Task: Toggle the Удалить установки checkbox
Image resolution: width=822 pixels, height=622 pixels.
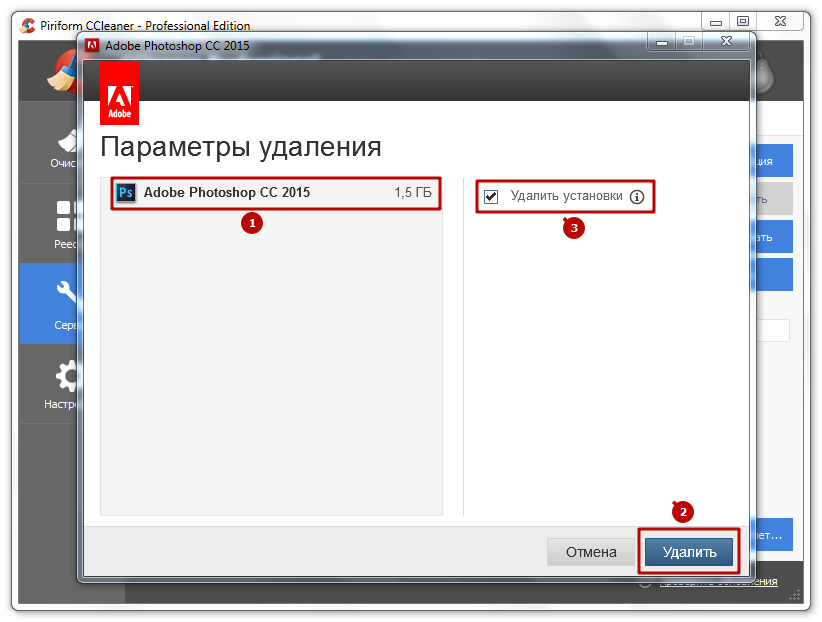Action: point(491,197)
